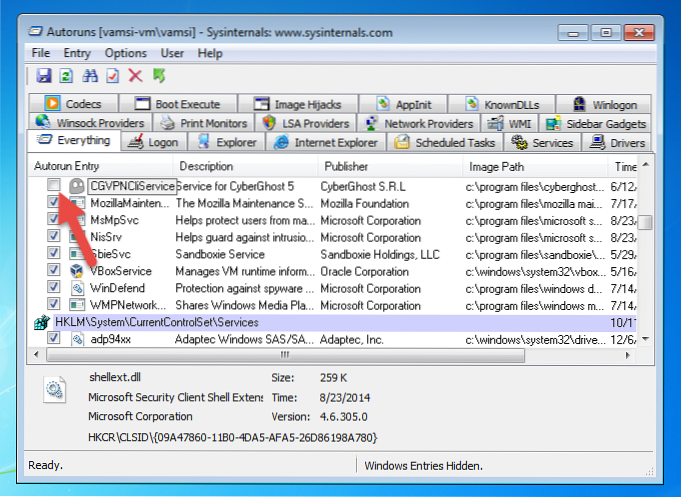Screen dimensions: 681x497
Task: Select the VBoxService cube icon entry
Action: point(76,270)
